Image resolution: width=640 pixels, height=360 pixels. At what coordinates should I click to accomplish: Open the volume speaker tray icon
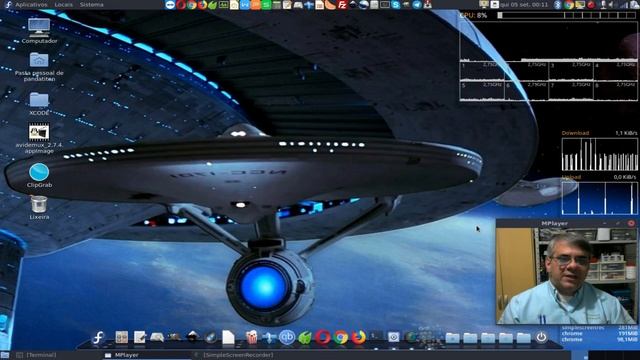612,4
